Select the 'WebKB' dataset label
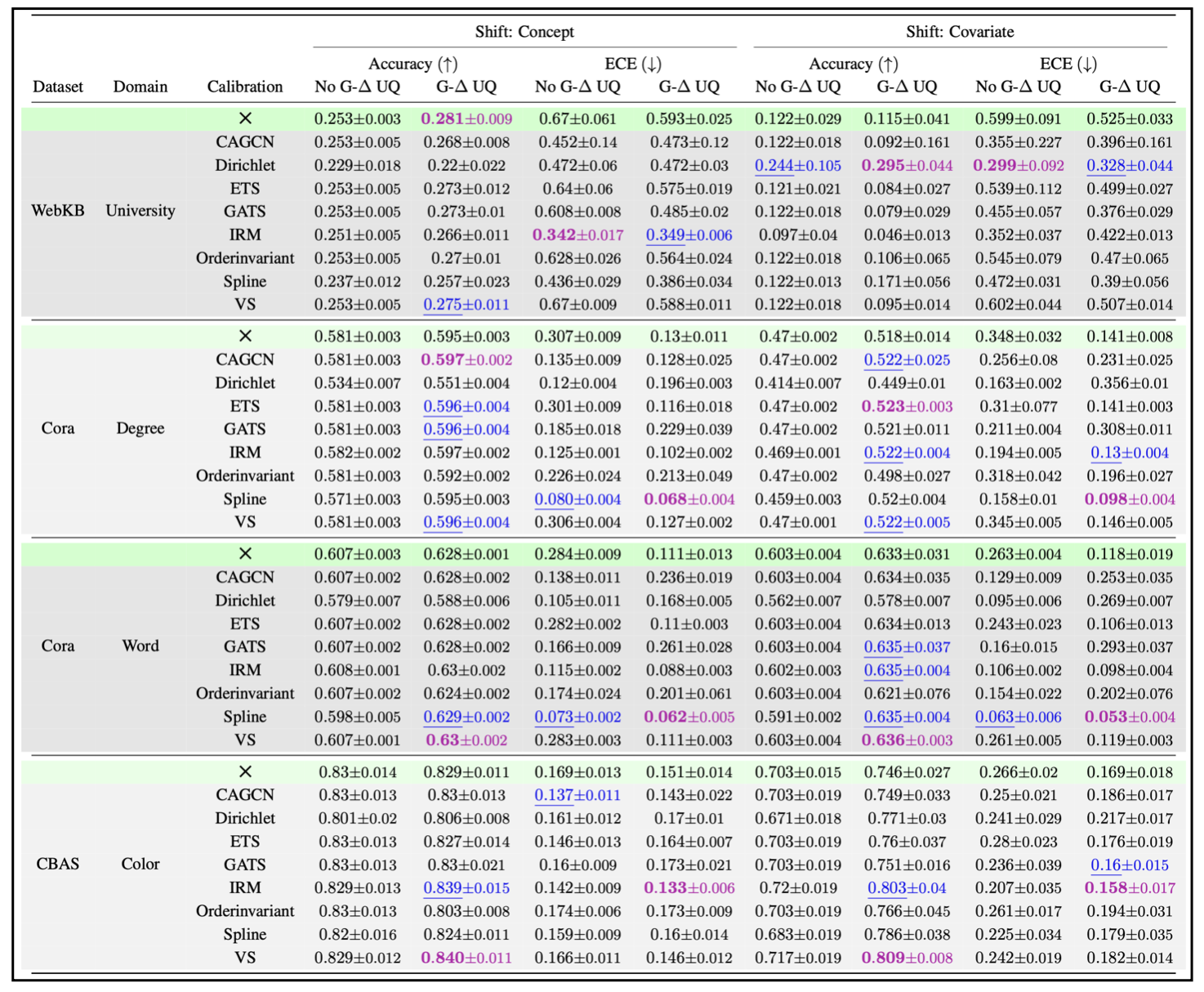The width and height of the screenshot is (1204, 992). point(58,211)
